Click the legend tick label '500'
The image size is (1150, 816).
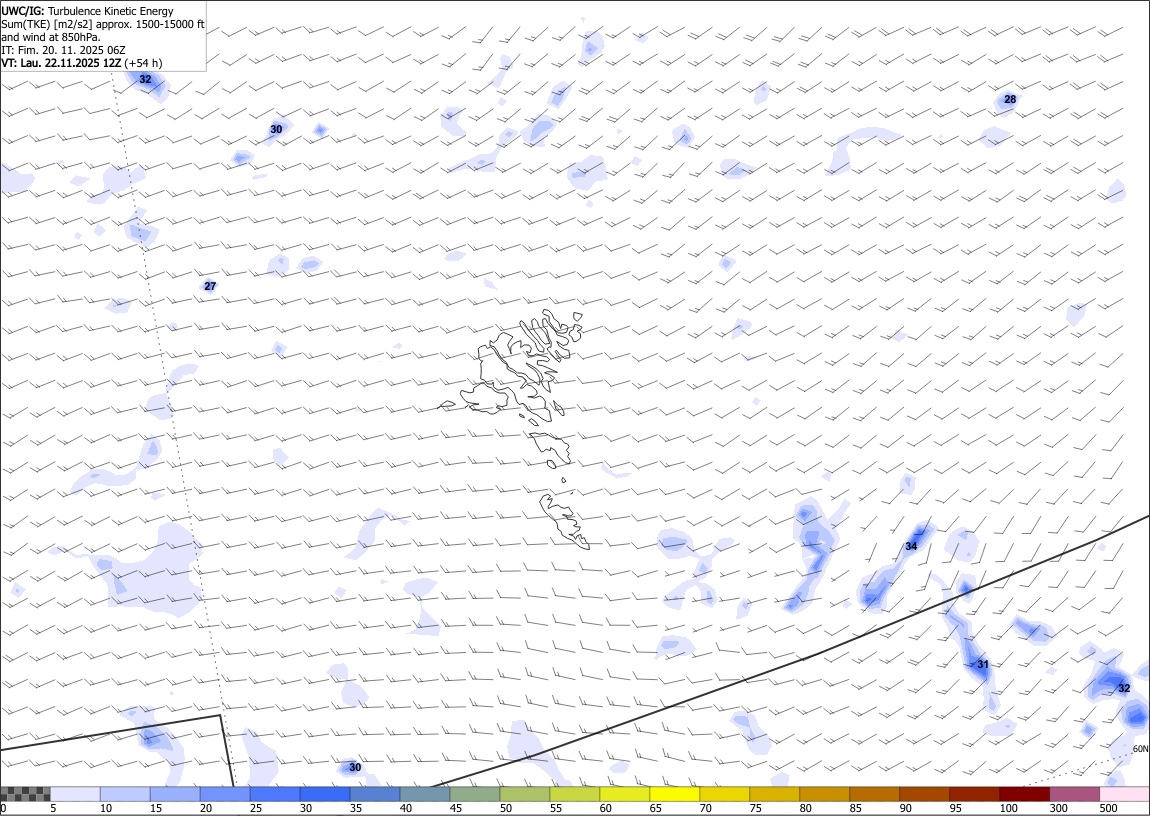(1108, 809)
